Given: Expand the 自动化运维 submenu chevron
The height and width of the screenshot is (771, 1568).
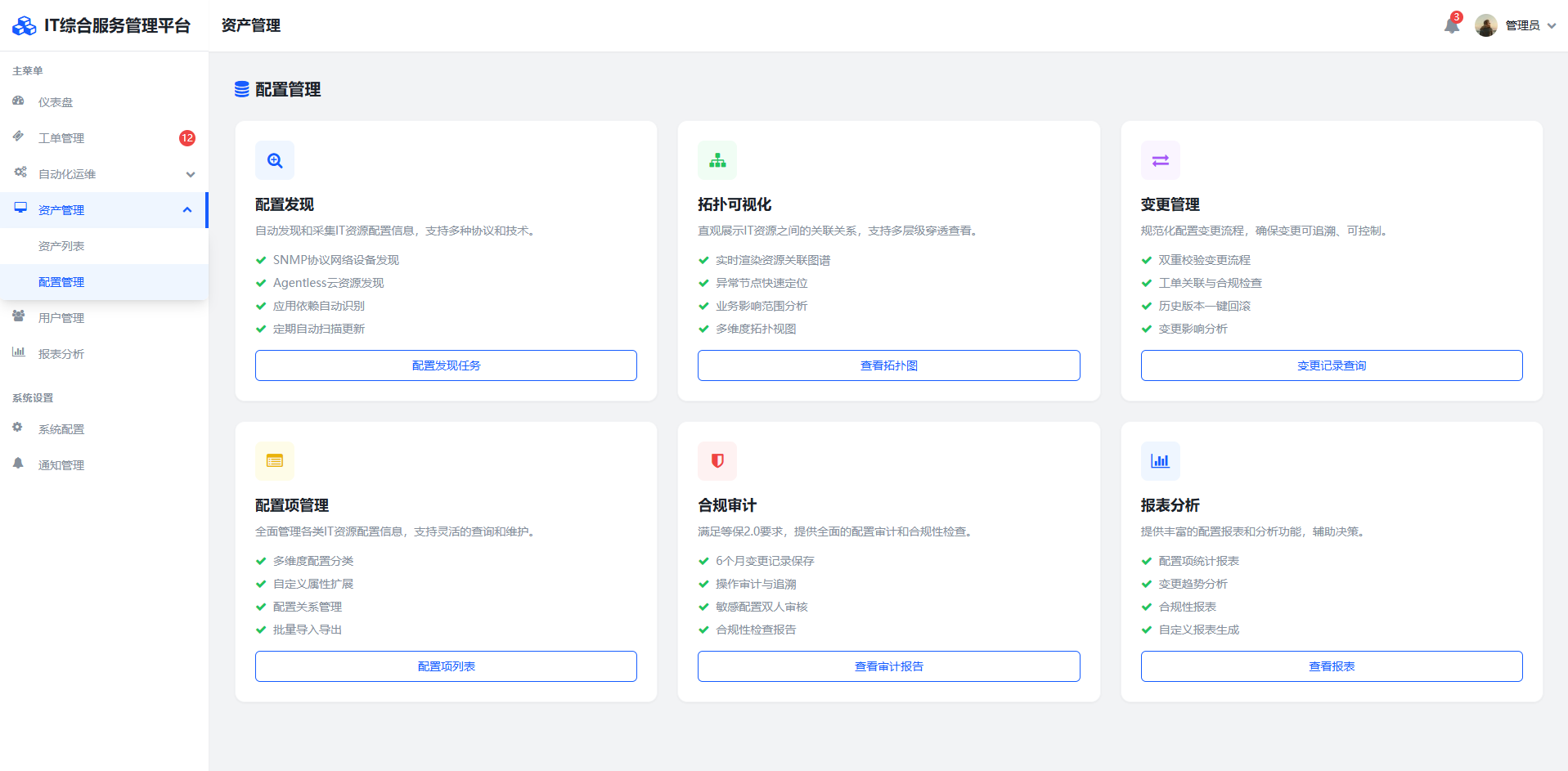Looking at the screenshot, I should click(x=191, y=174).
